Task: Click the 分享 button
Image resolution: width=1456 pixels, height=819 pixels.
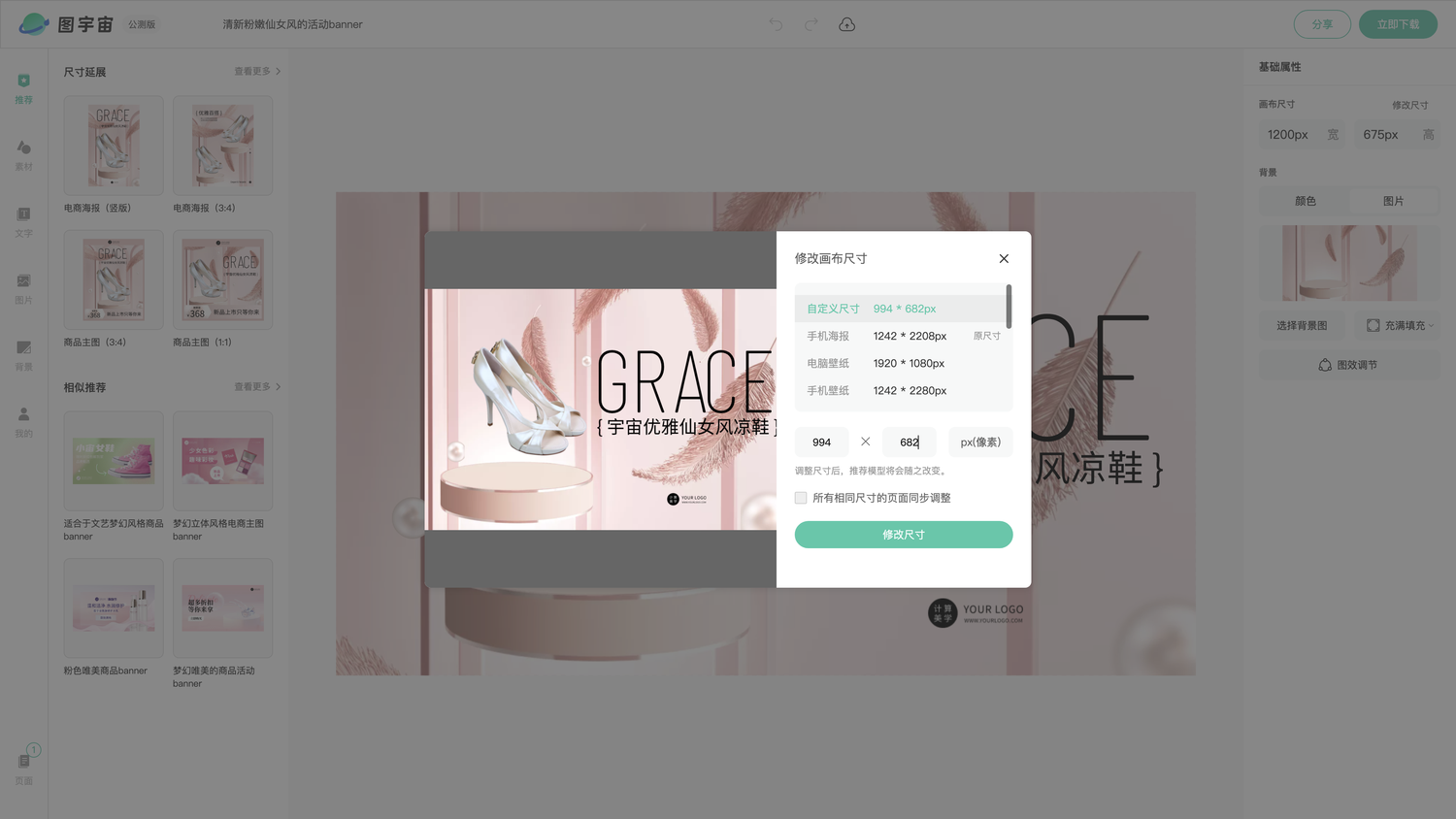Action: point(1322,24)
